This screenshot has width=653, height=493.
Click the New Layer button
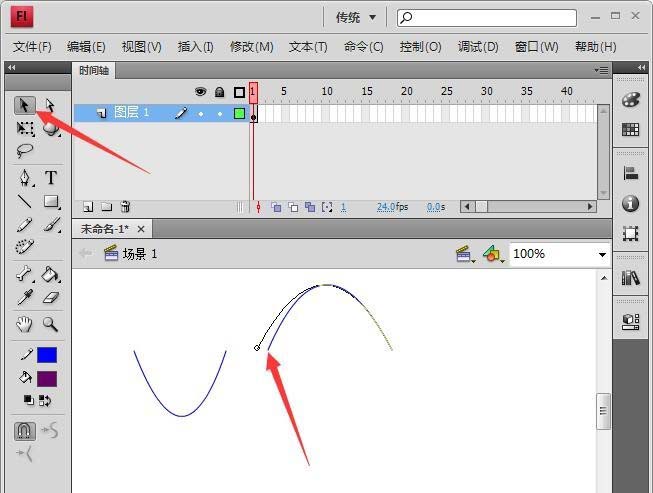click(x=88, y=207)
